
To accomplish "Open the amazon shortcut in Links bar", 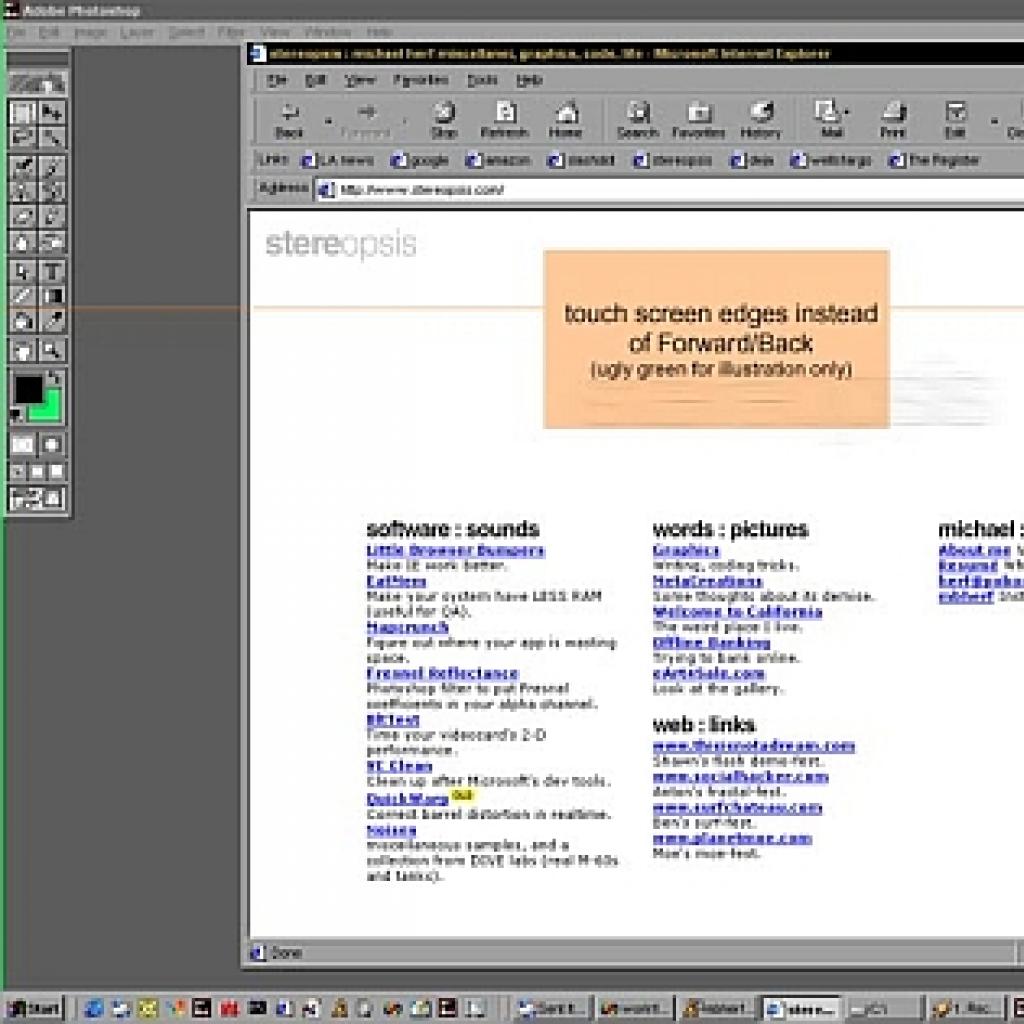I will (498, 161).
